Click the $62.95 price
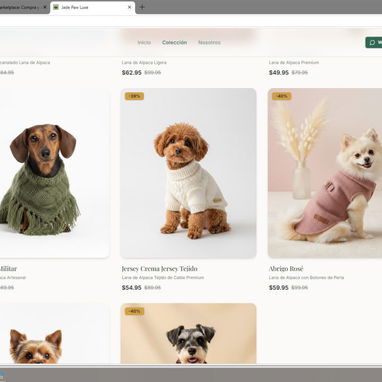Screen dimensions: 382x382 (132, 72)
